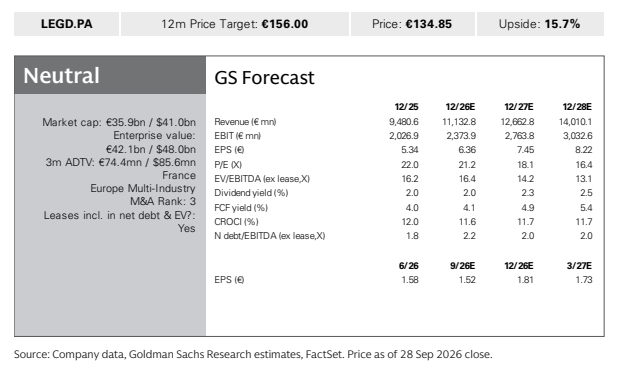Click the 12/27E EPS value 7.45
619x375 pixels.
coord(525,150)
